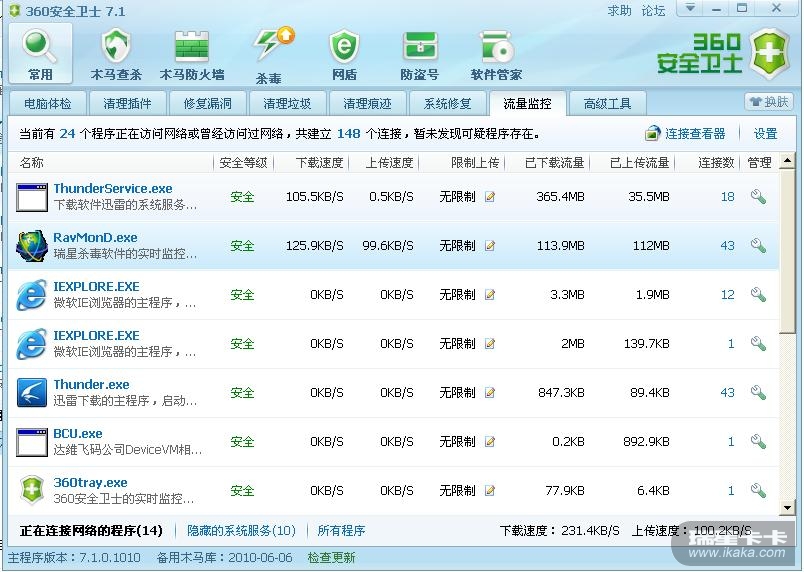This screenshot has height=572, width=804.
Task: Click the RavMonD.exe globe icon
Action: [32, 246]
